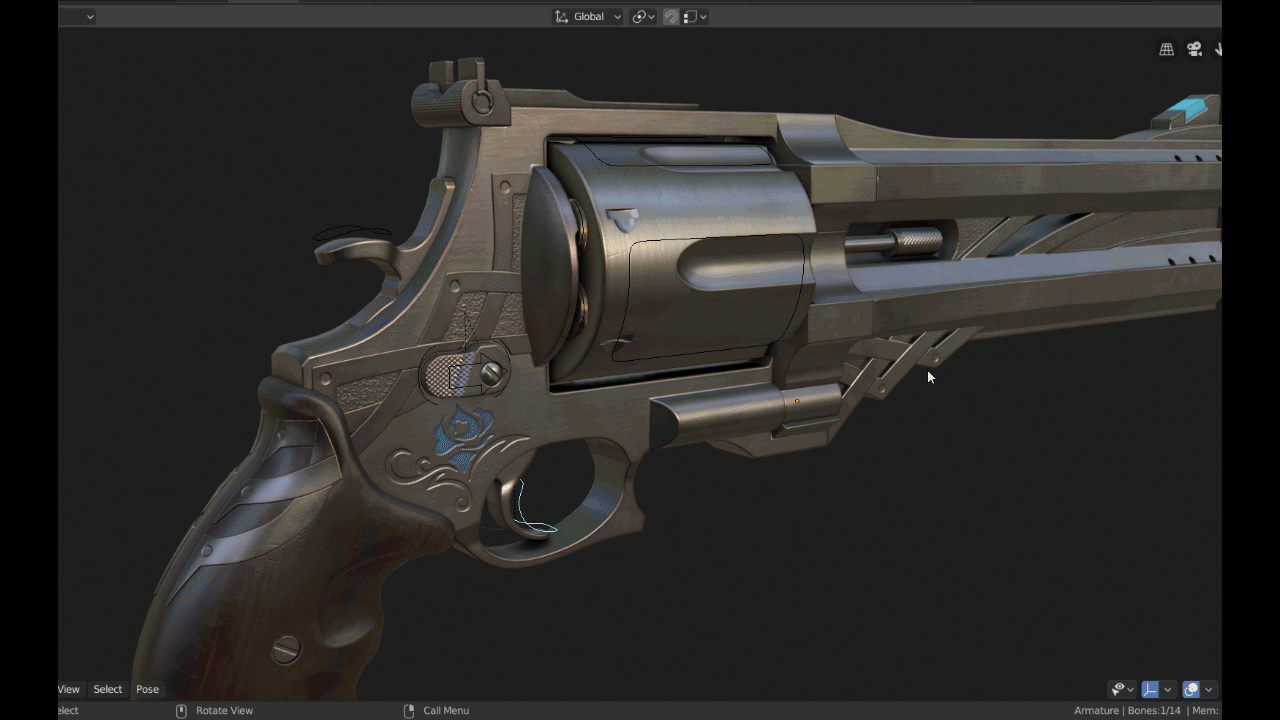Select the hammer bone outline on the revolver

(x=351, y=234)
